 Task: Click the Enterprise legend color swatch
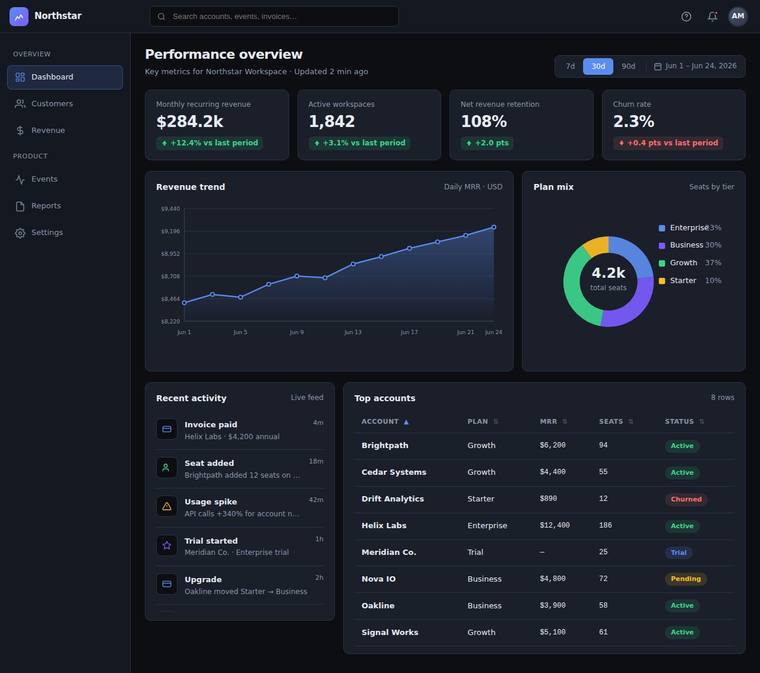click(662, 228)
